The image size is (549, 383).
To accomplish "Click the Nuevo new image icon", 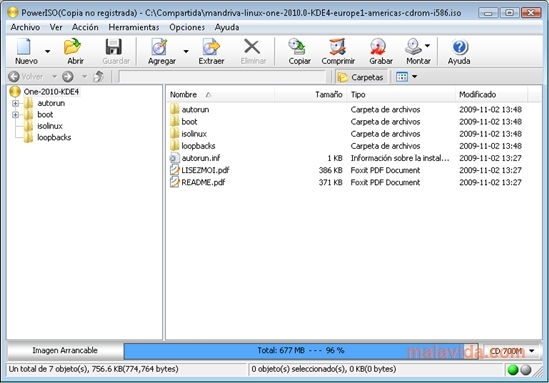I will [24, 47].
